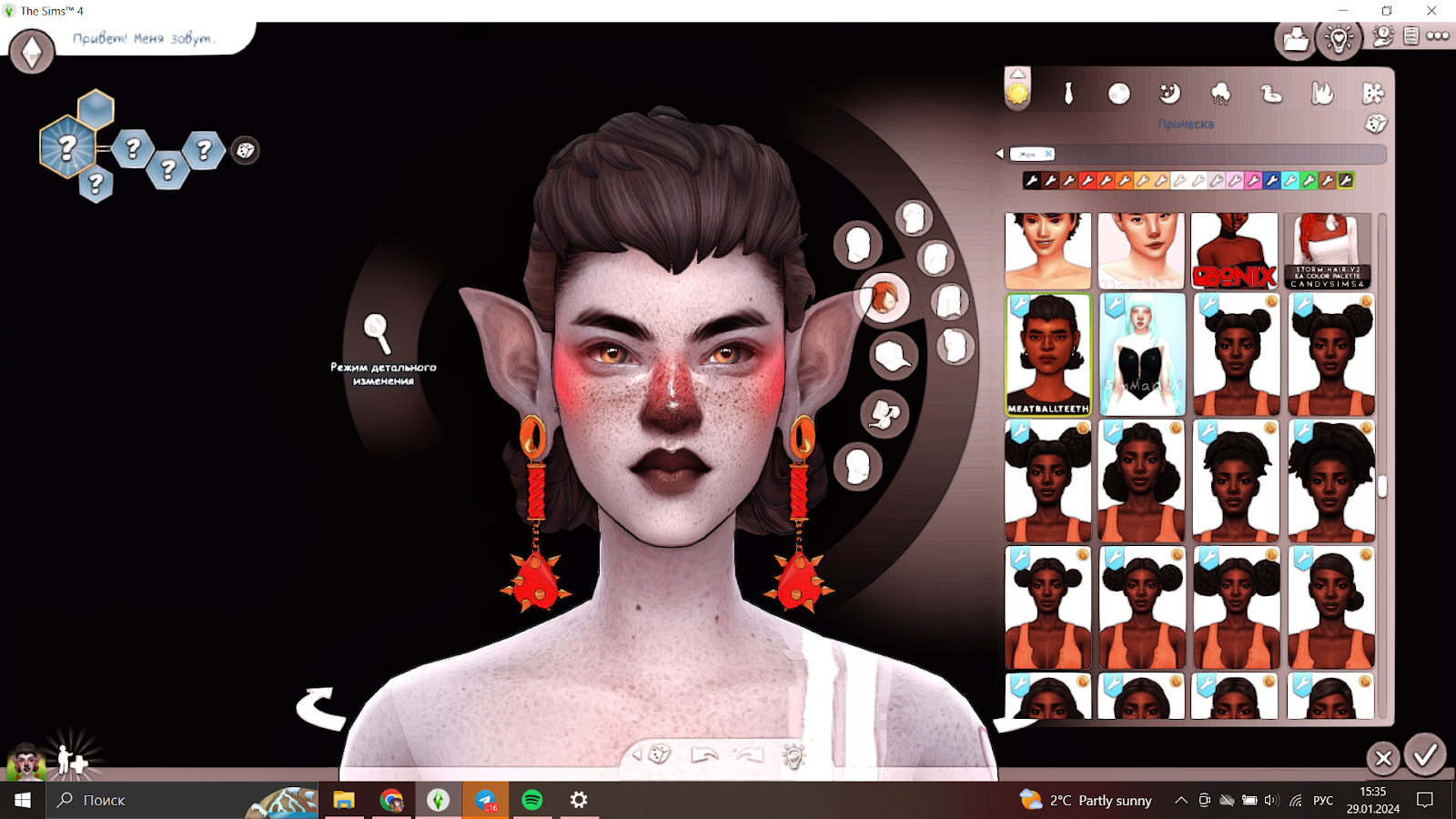Open the save to gallery icon
The image size is (1456, 819).
click(1296, 39)
